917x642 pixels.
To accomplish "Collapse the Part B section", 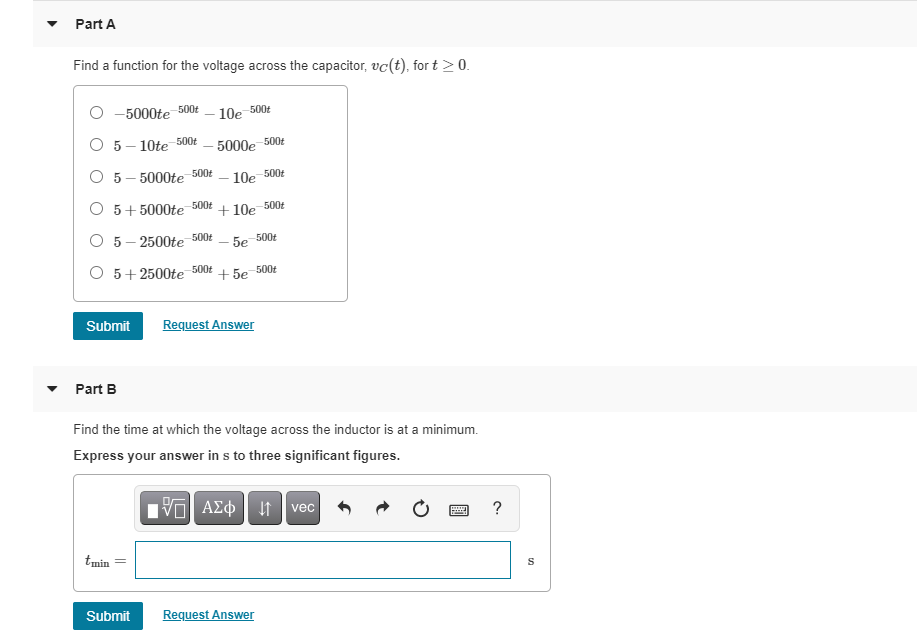I will pos(51,389).
